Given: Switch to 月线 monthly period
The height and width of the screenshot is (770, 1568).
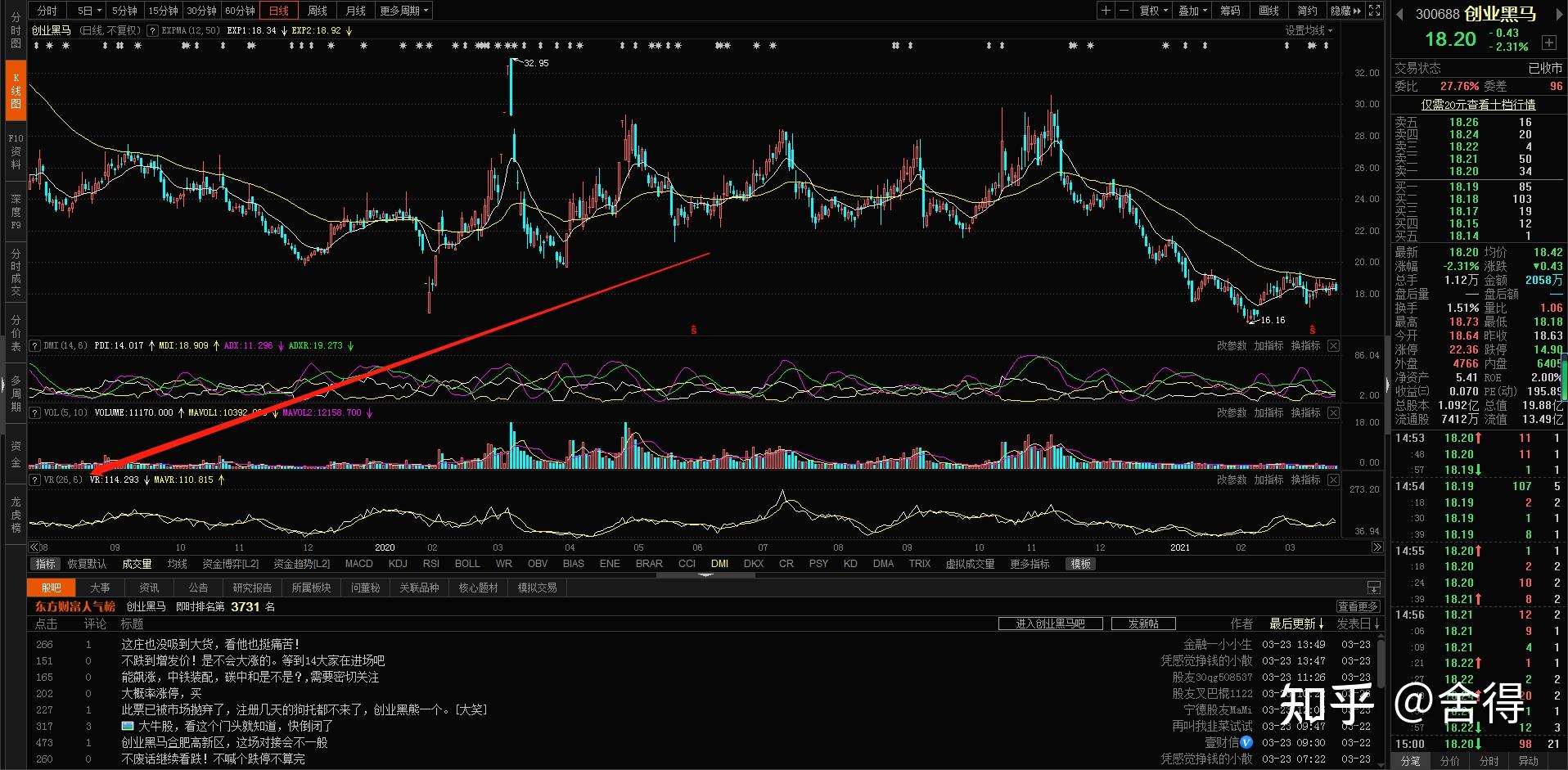Looking at the screenshot, I should [x=356, y=11].
